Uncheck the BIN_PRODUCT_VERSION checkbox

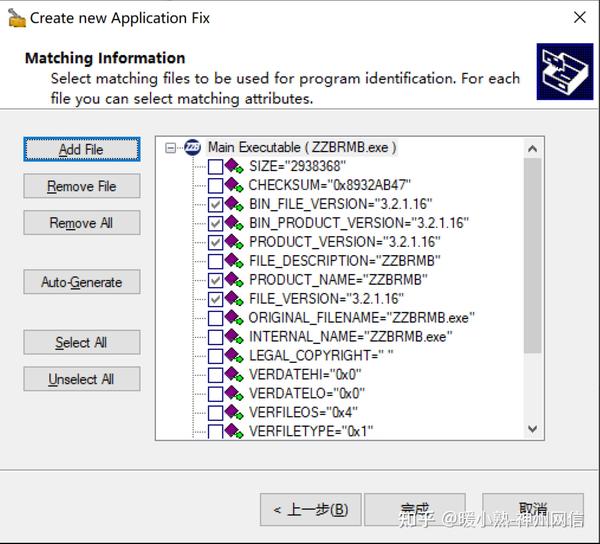point(215,223)
